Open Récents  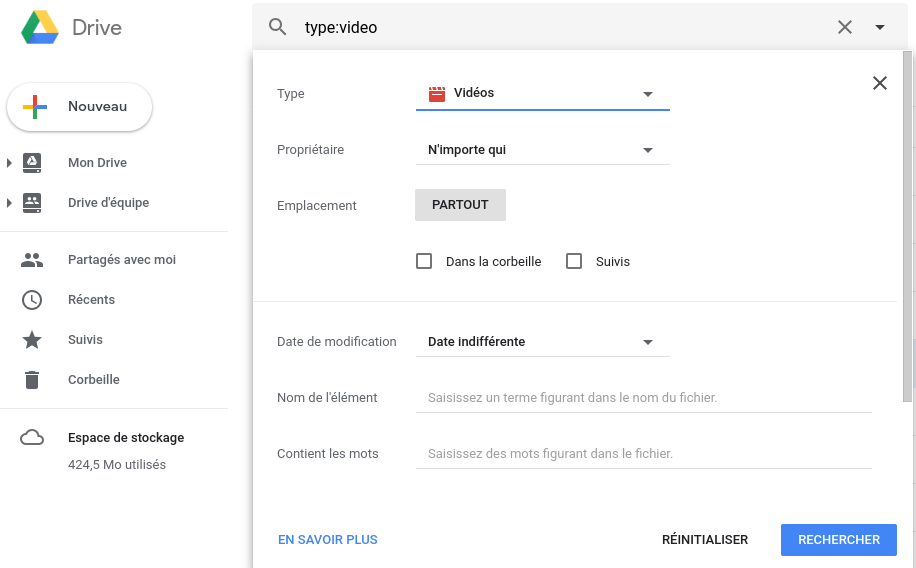(x=91, y=300)
